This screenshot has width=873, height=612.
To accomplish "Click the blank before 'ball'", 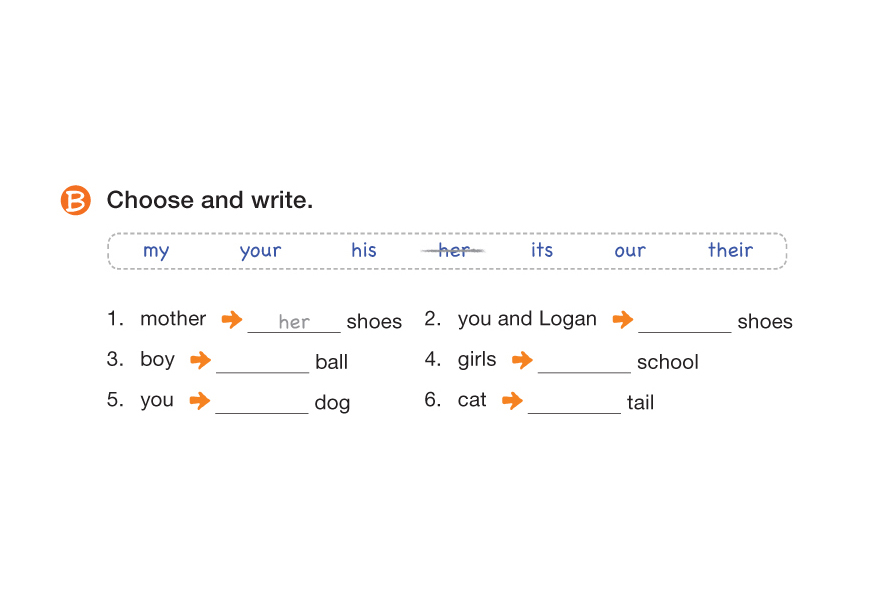I will click(262, 362).
